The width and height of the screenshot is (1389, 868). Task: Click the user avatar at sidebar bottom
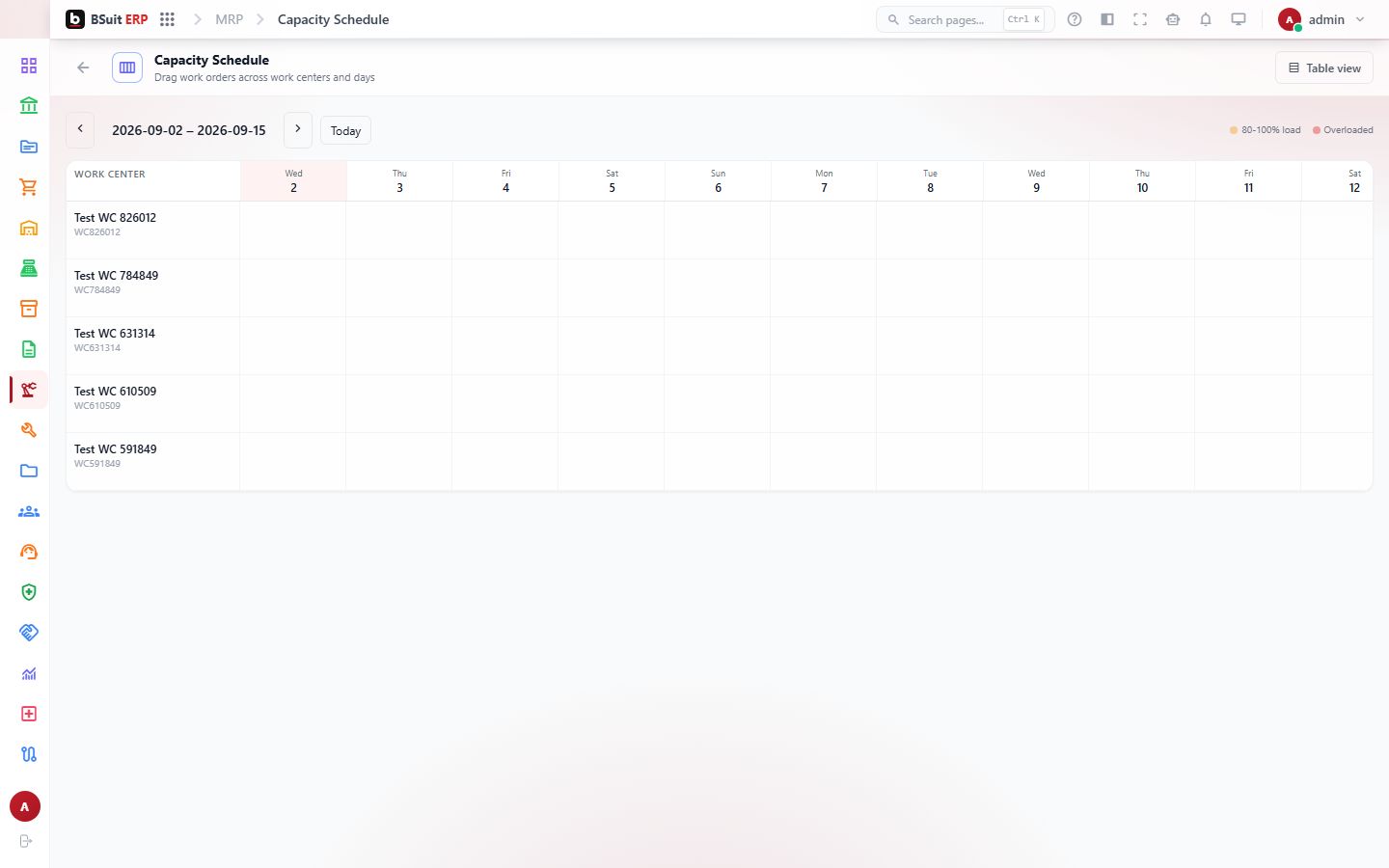[x=25, y=806]
